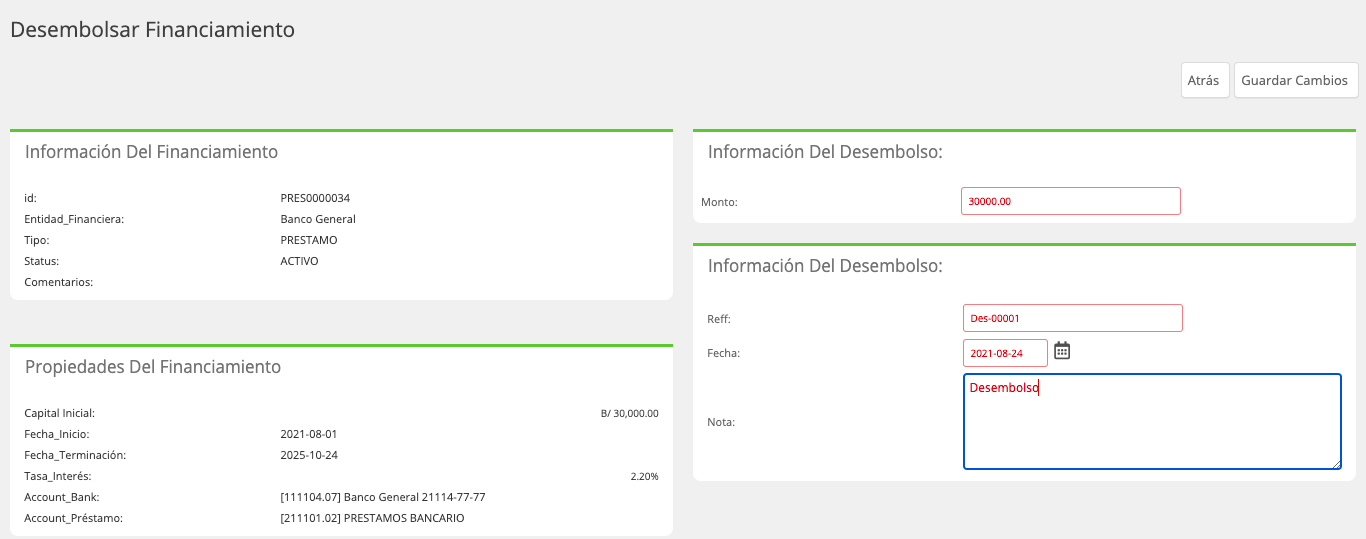Click the Fecha_Terminación label
Image resolution: width=1366 pixels, height=539 pixels.
click(75, 455)
